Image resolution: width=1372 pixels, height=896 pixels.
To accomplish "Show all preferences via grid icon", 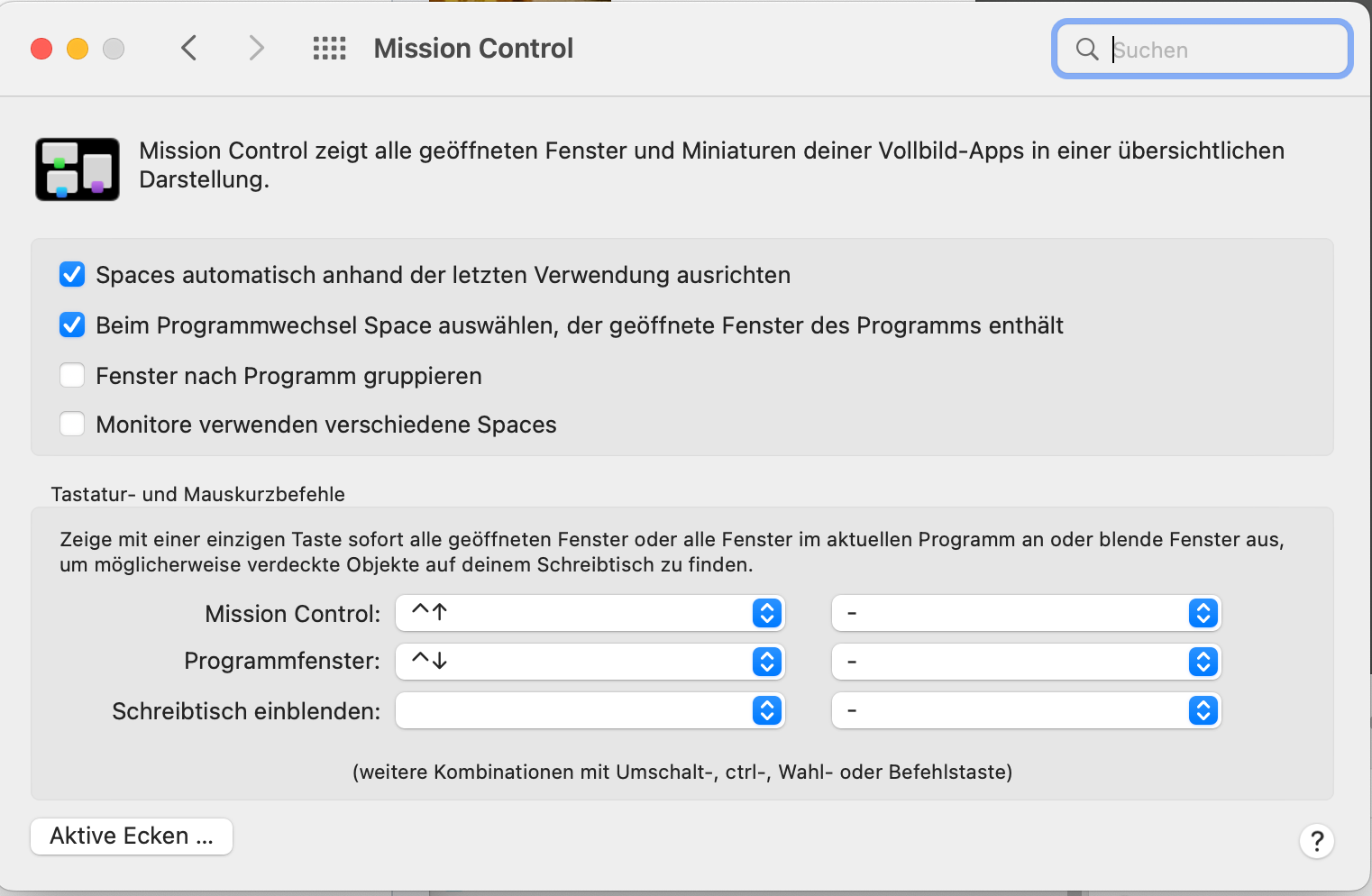I will pos(329,49).
